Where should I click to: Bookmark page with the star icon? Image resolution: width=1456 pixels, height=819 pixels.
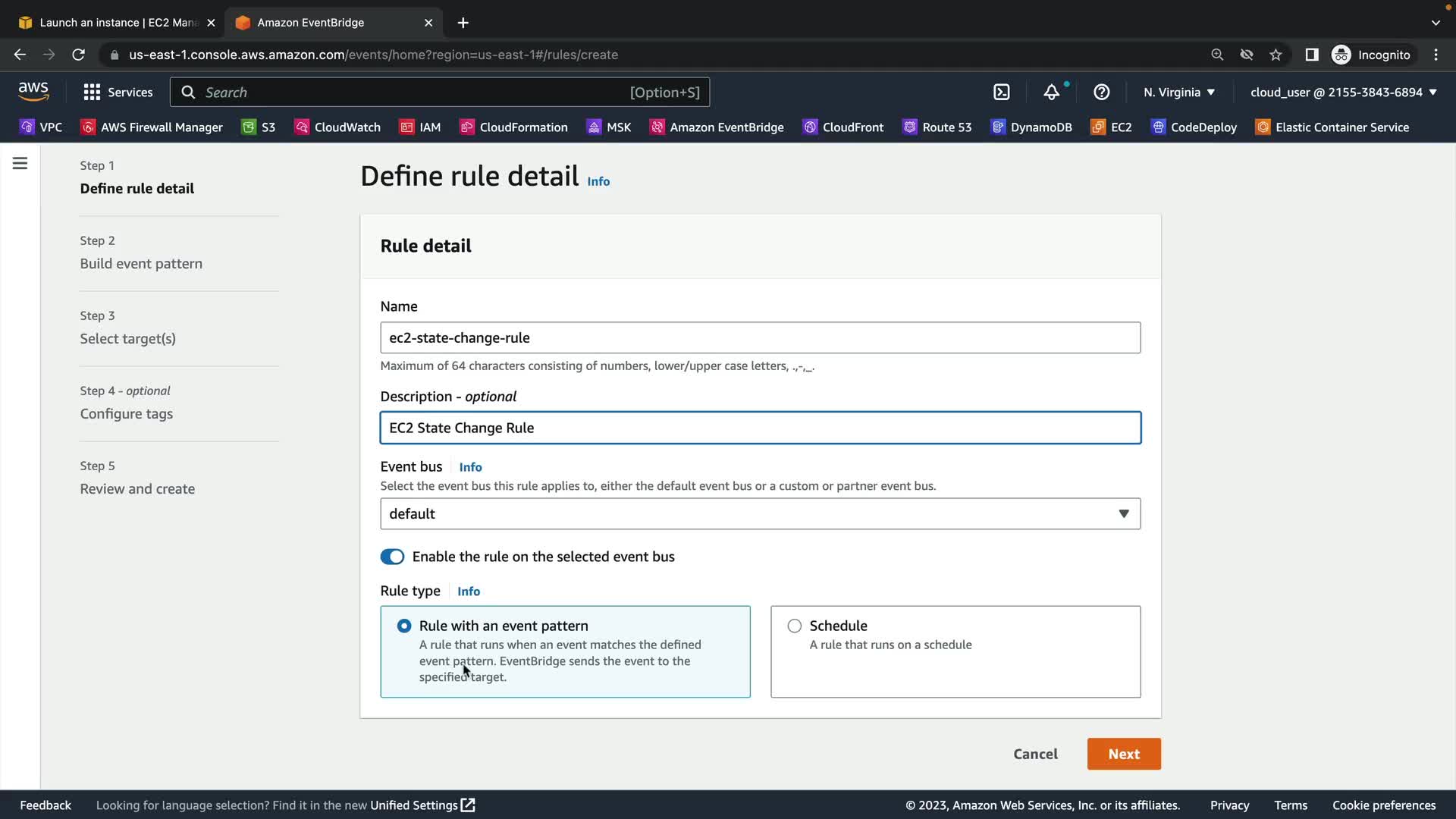[x=1276, y=55]
